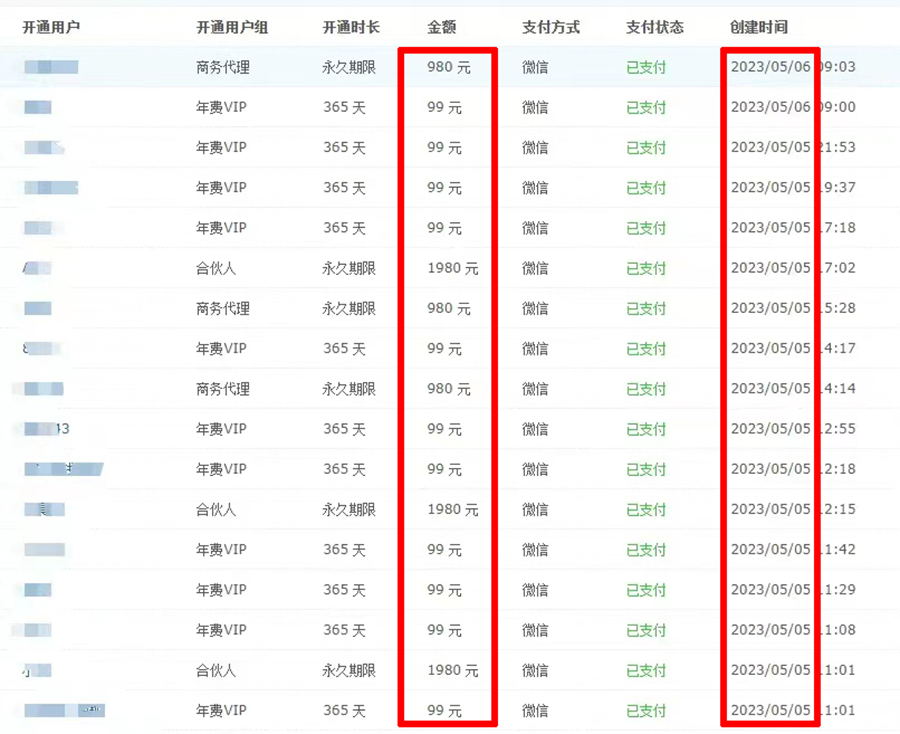
Task: Click 已支付 status in the 09:00 row
Action: pos(646,108)
